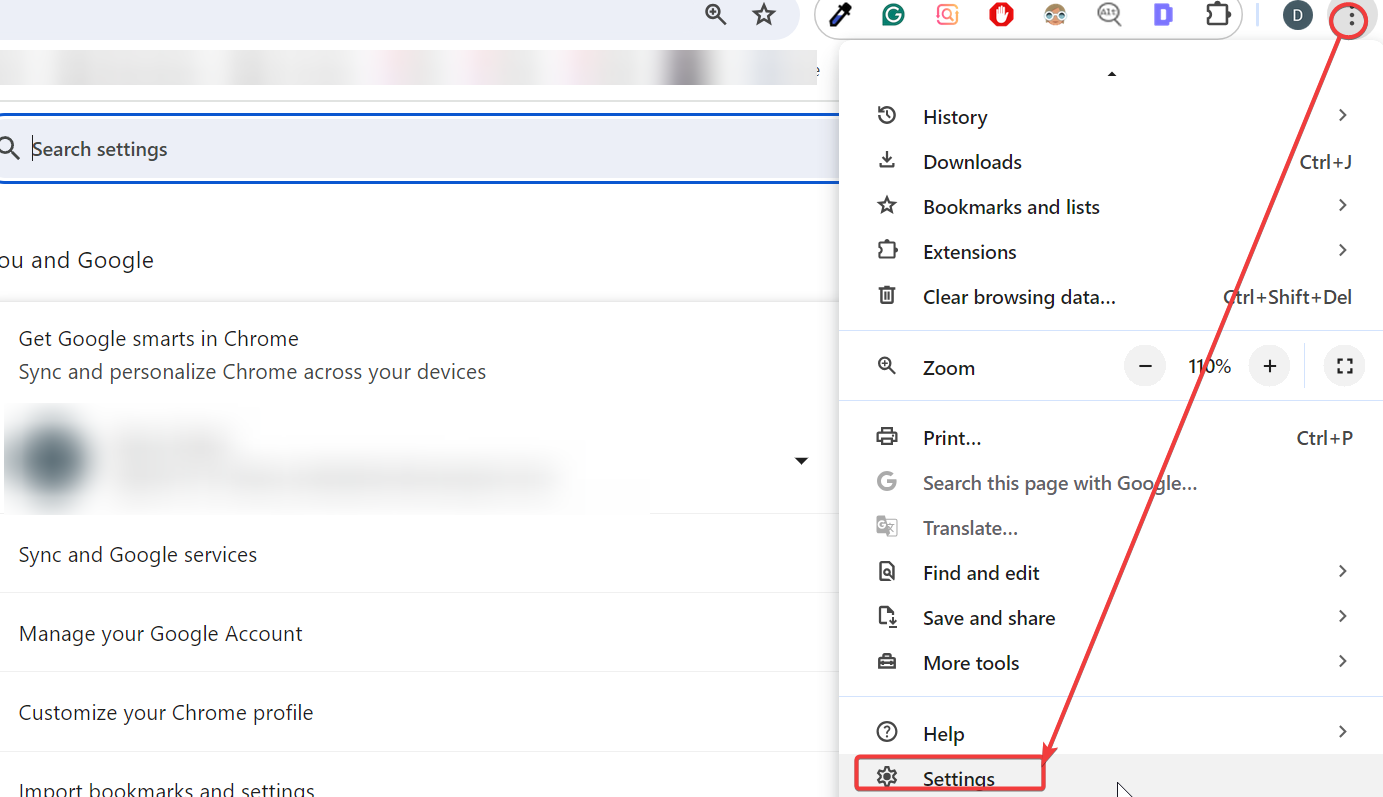The image size is (1383, 797).
Task: Open the profile avatar labeled D
Action: tap(1297, 15)
